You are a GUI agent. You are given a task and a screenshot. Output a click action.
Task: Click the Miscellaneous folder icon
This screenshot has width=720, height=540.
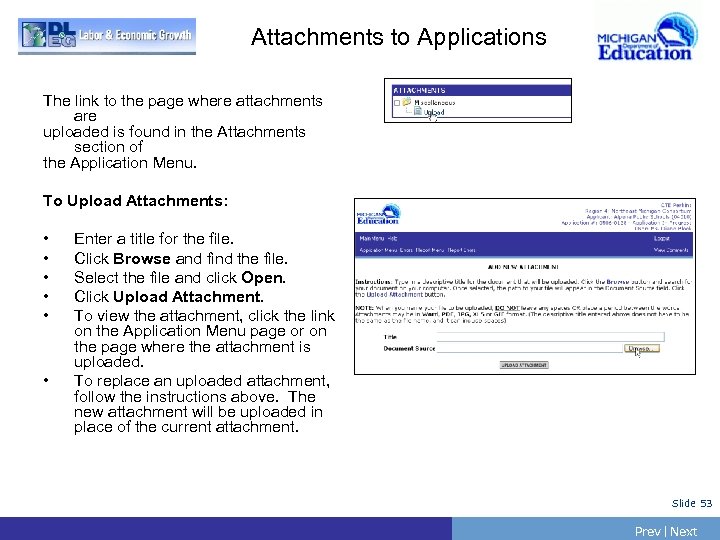(406, 102)
